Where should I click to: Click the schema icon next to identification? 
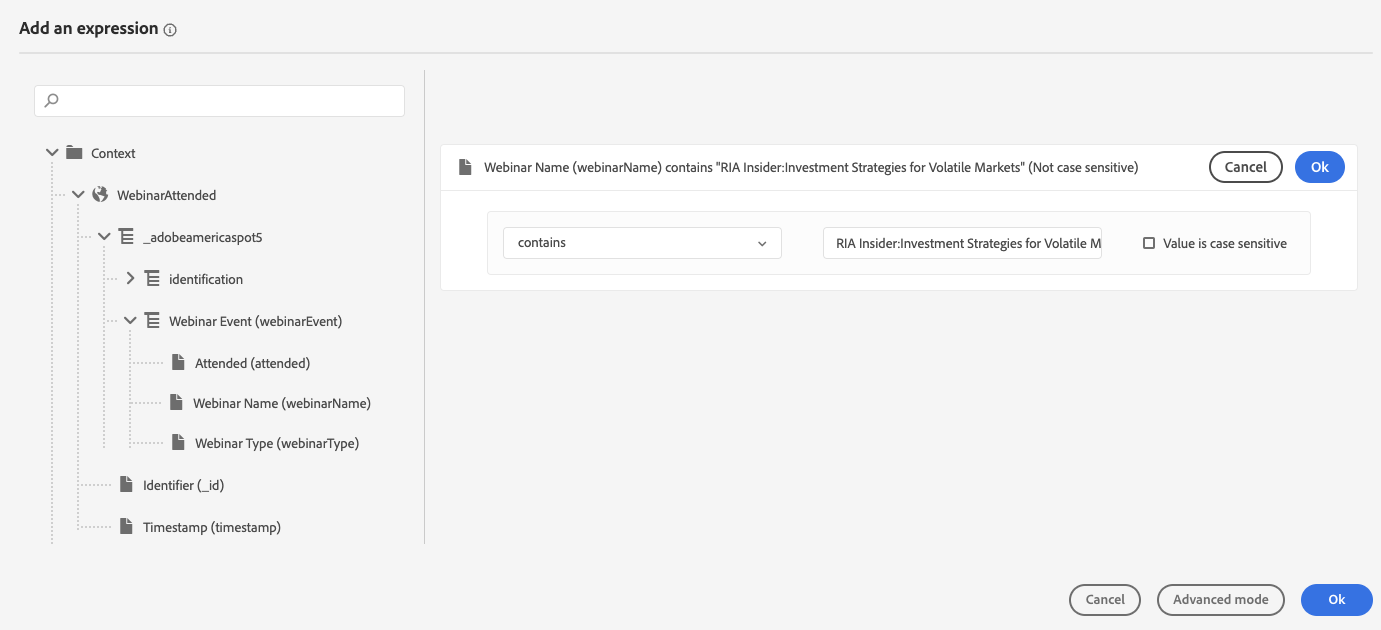coord(152,279)
